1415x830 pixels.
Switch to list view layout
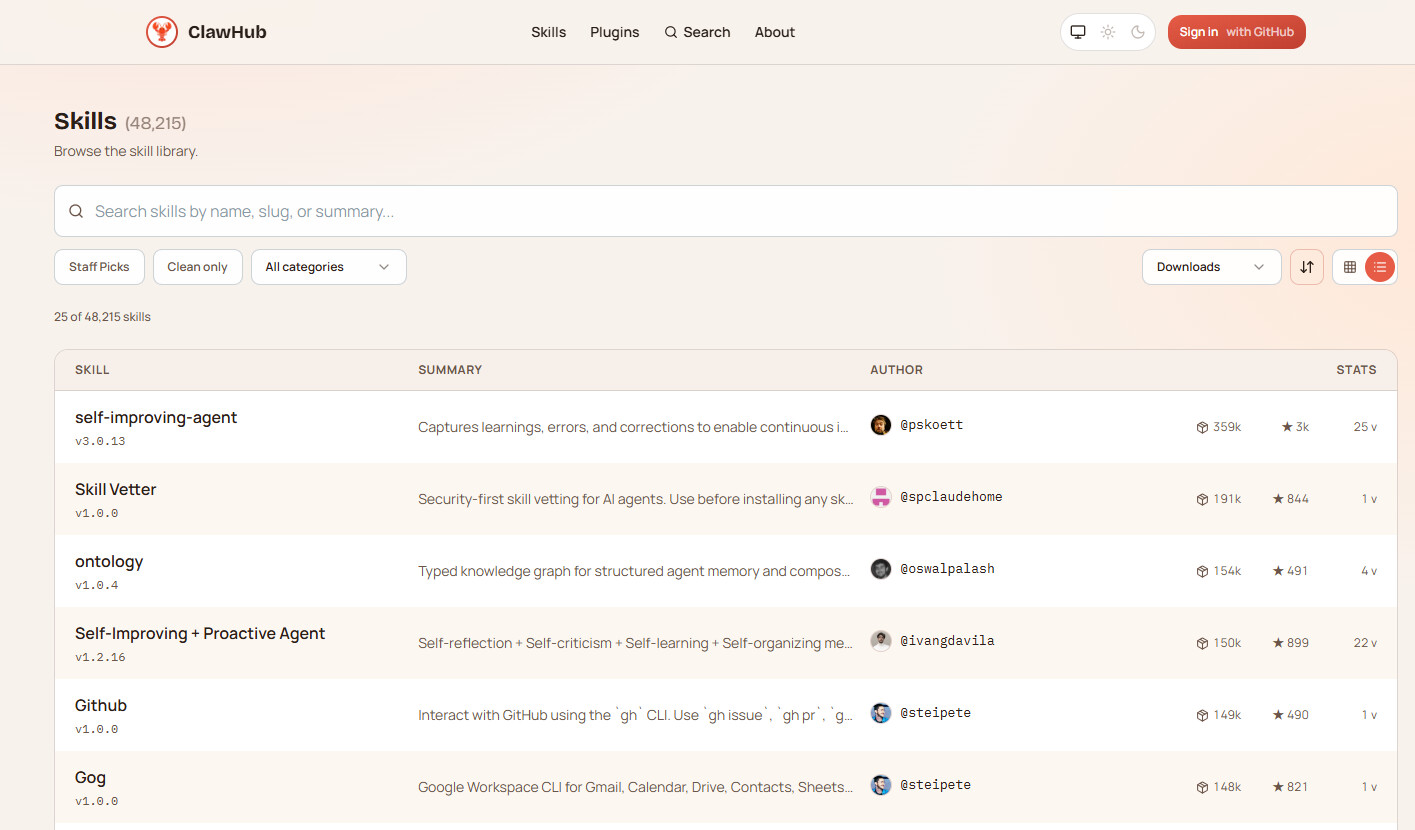1380,267
